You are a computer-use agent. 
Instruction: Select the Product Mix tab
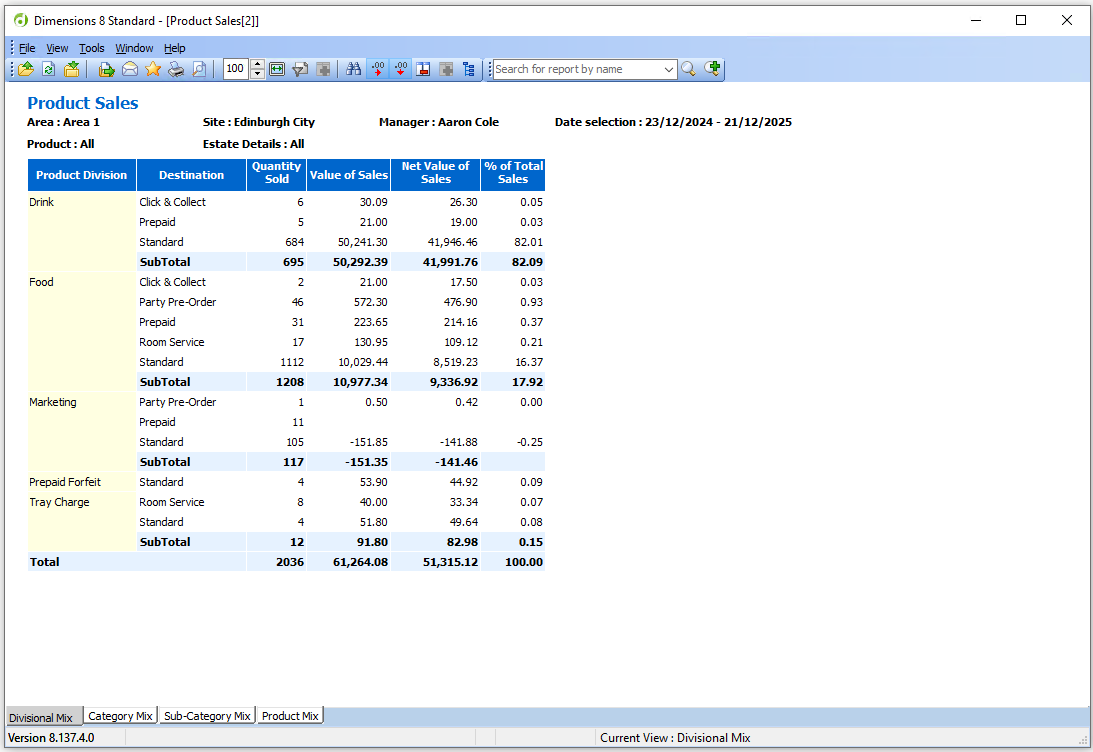click(290, 716)
